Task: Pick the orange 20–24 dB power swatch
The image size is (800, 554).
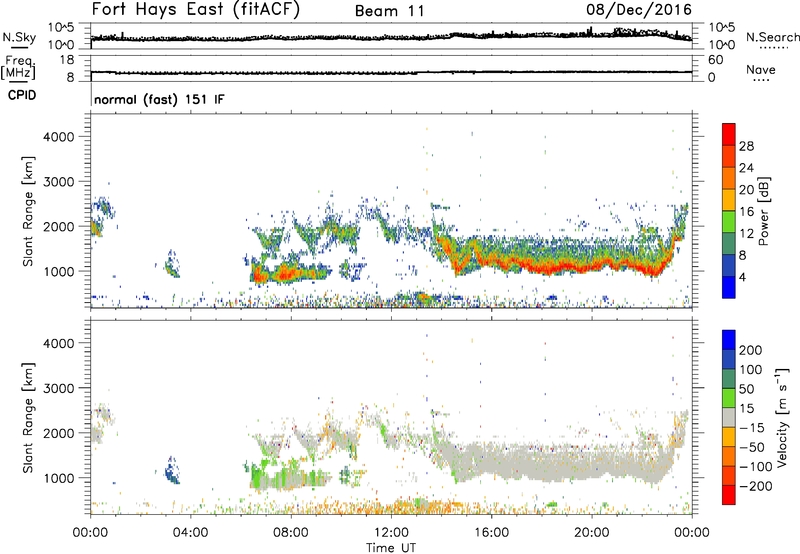Action: [x=729, y=179]
